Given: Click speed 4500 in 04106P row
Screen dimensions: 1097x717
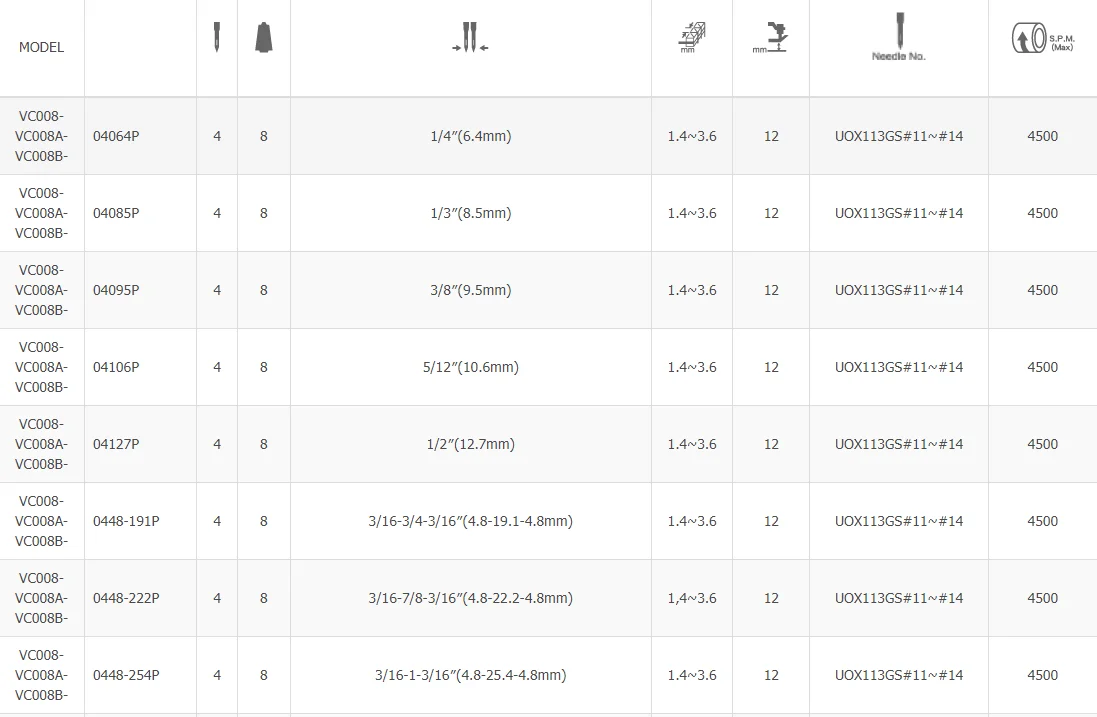Looking at the screenshot, I should 1042,367.
